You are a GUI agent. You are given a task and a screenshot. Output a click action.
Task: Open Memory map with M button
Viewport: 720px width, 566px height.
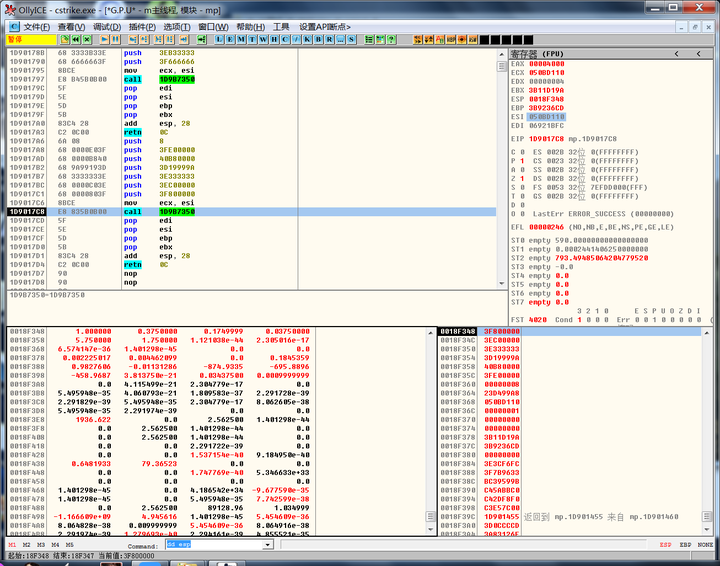[242, 39]
